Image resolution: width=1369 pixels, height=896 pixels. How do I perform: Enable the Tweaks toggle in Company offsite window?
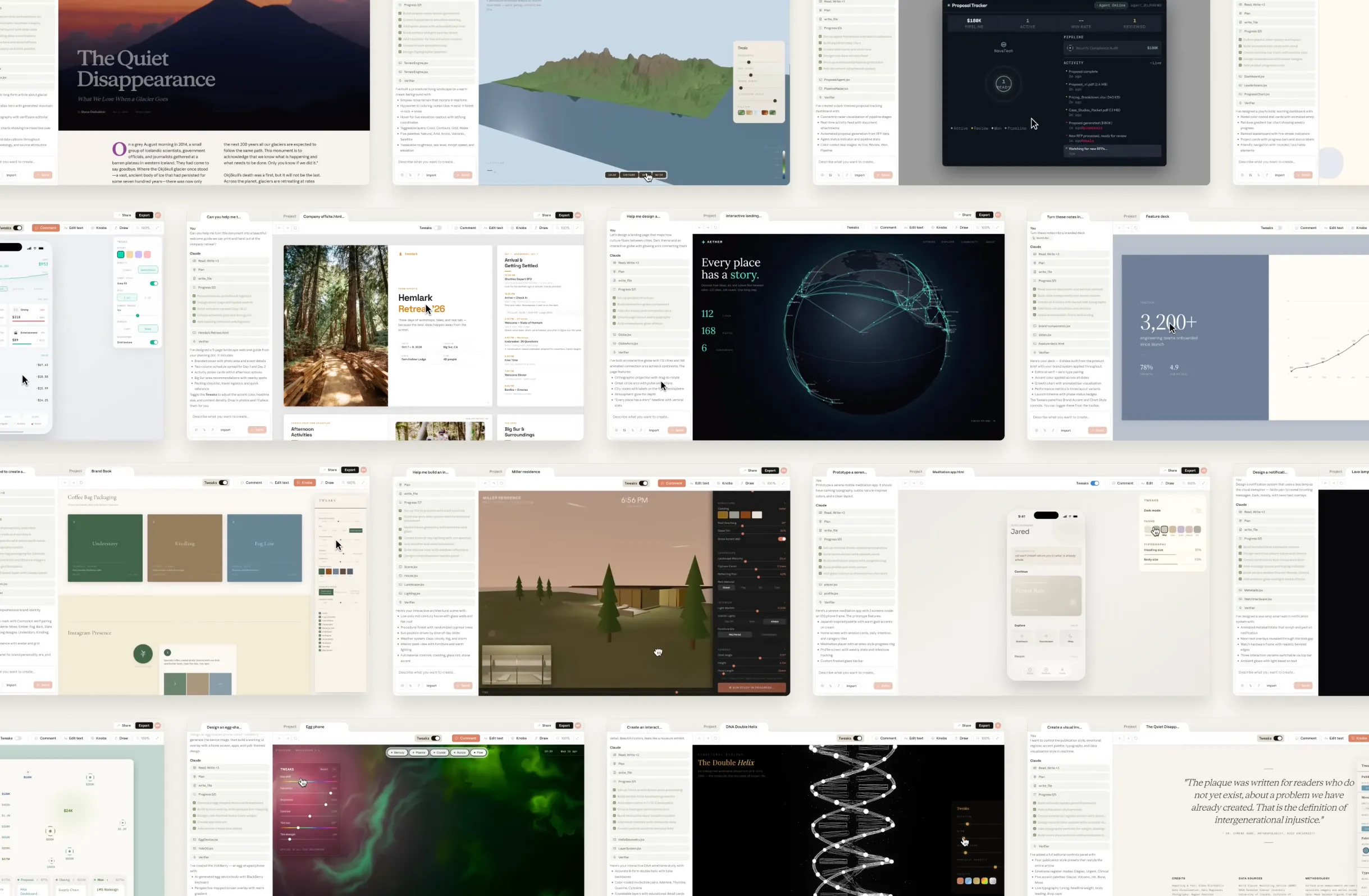(439, 228)
